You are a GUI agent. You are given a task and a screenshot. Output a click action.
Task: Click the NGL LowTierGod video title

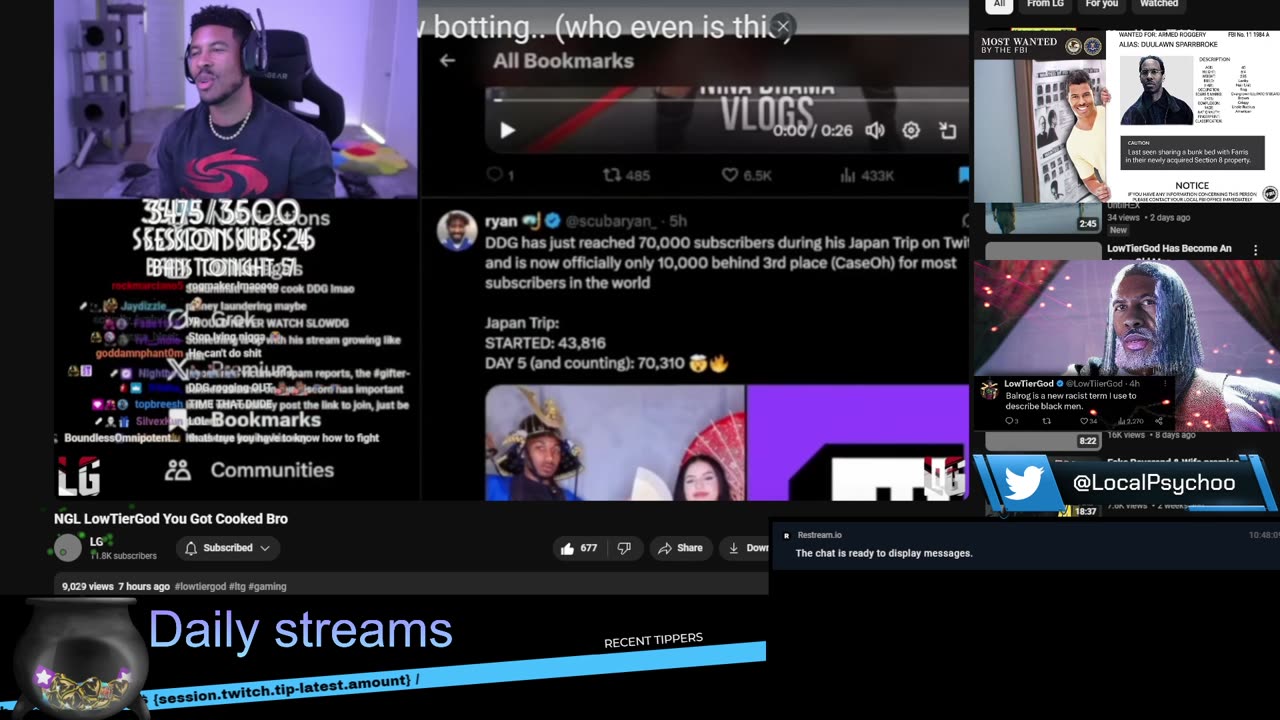[171, 519]
